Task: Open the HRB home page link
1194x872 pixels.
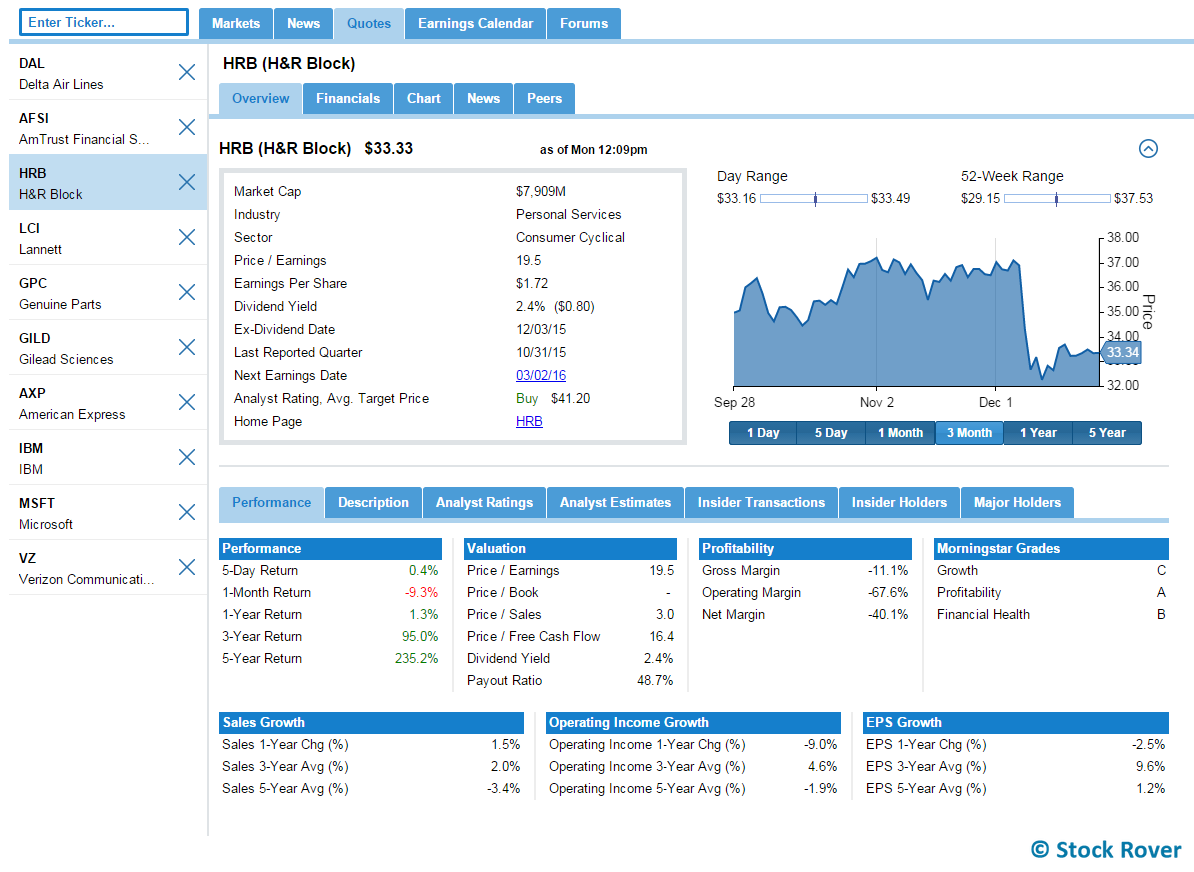Action: tap(529, 421)
